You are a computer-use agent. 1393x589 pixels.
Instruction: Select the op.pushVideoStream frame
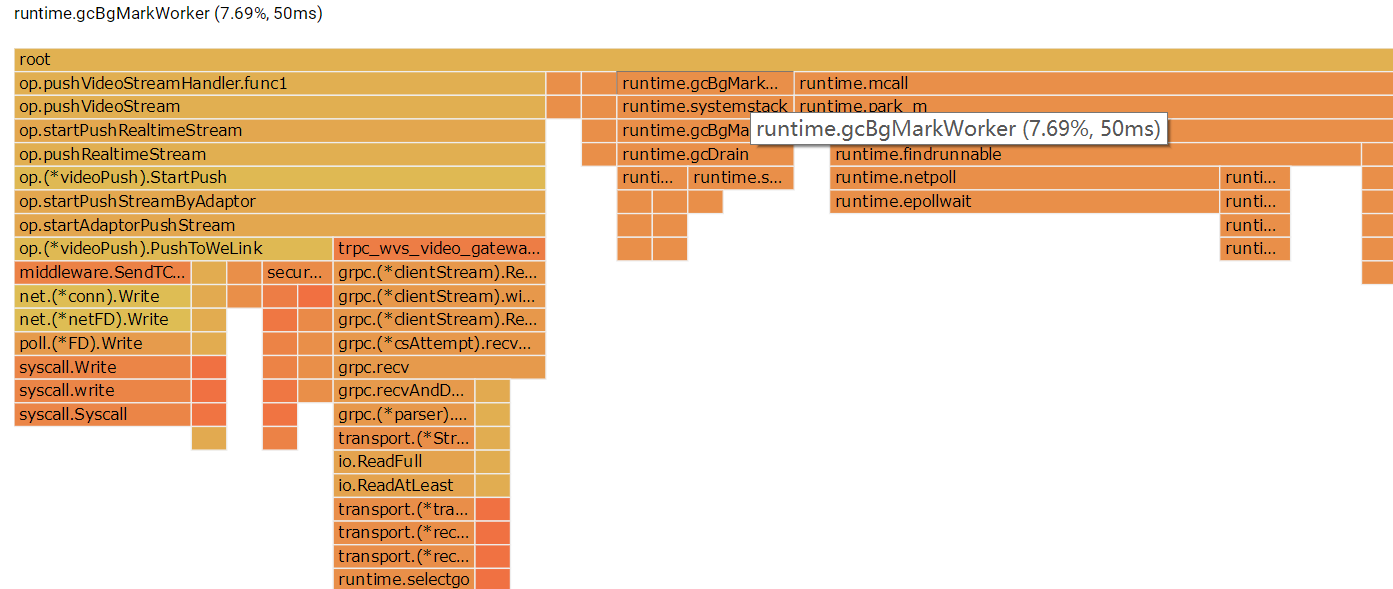280,107
